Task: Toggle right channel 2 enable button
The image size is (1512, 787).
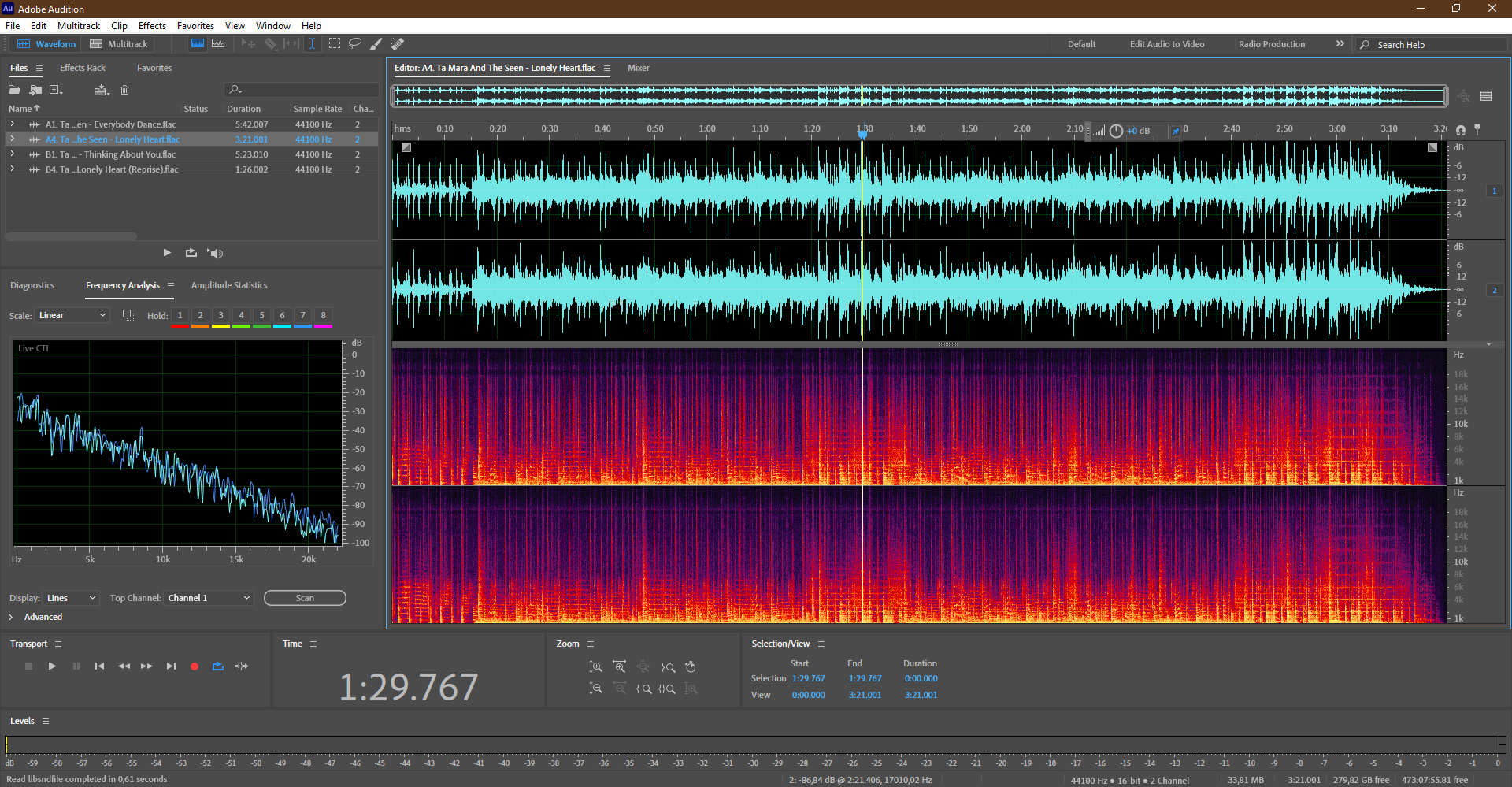Action: [x=1494, y=290]
